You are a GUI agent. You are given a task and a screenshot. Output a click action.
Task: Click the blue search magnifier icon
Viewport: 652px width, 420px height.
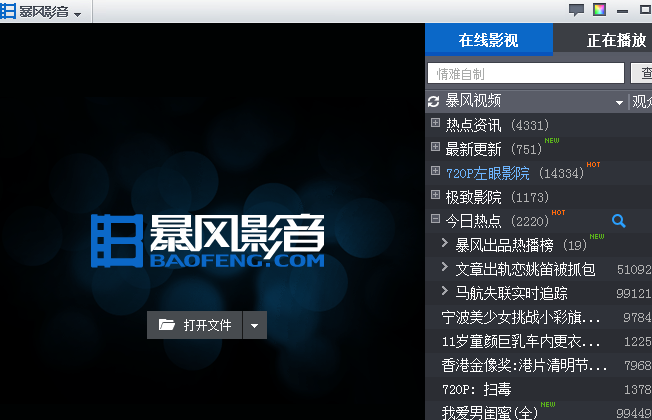(619, 221)
